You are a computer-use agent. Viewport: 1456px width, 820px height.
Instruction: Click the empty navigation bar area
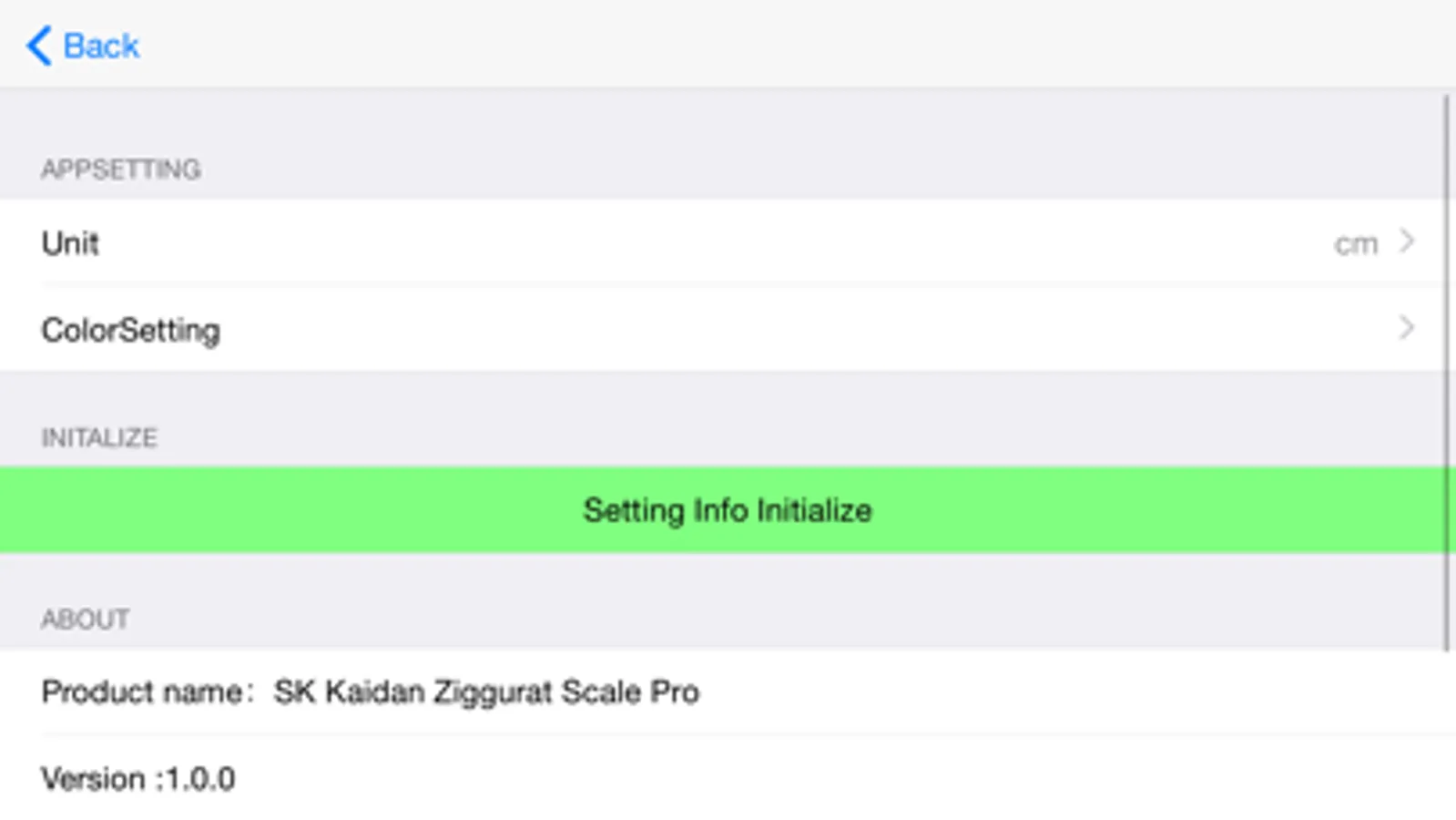tap(728, 46)
